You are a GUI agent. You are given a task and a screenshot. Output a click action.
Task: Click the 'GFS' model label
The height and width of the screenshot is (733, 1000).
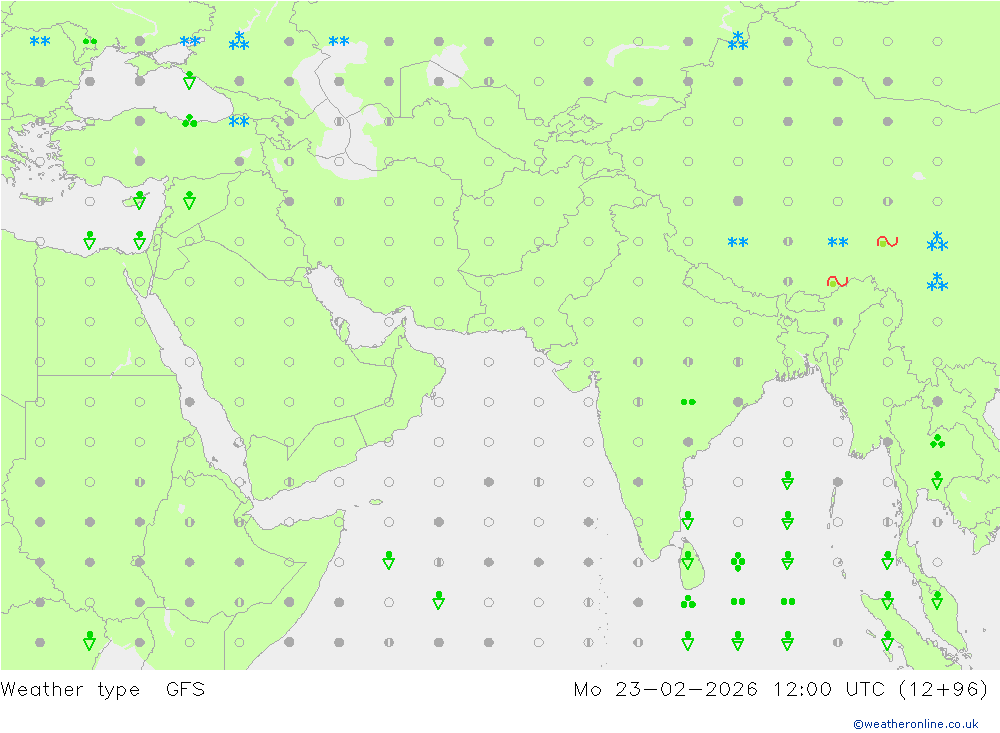click(x=186, y=689)
